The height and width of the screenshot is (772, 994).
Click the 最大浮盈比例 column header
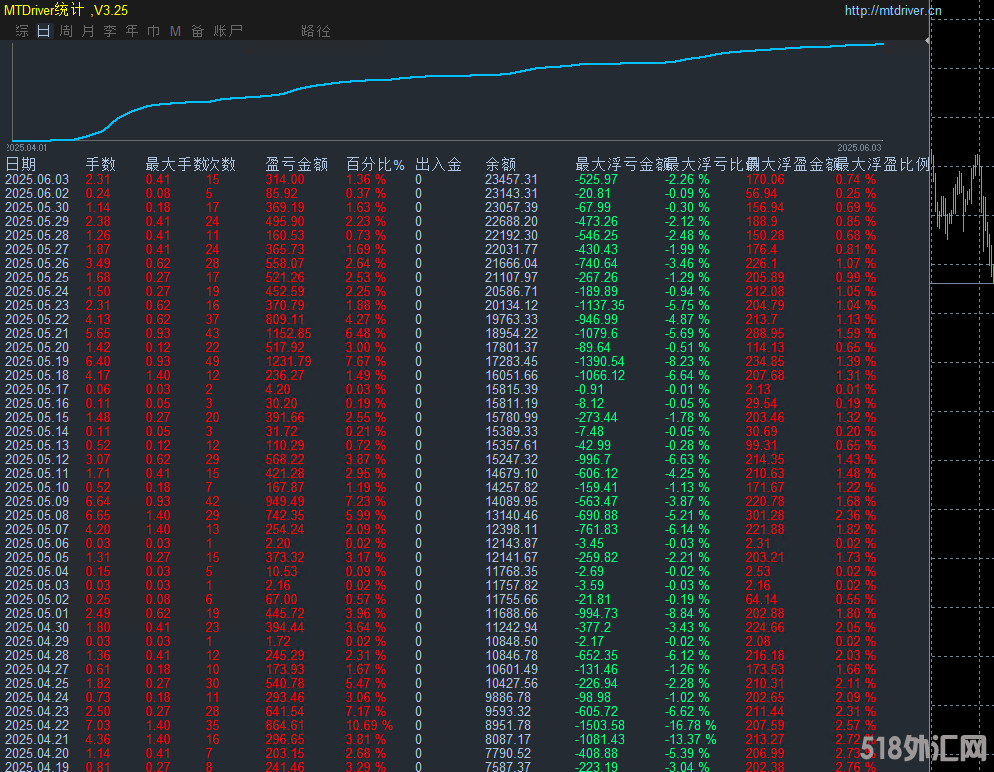(x=882, y=165)
